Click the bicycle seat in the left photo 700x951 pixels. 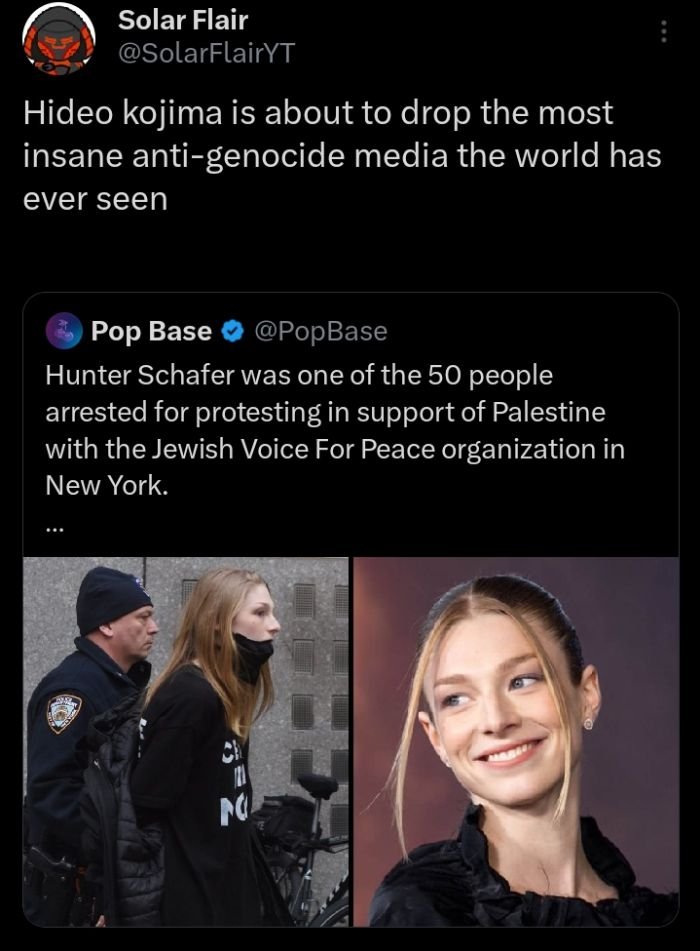(318, 785)
